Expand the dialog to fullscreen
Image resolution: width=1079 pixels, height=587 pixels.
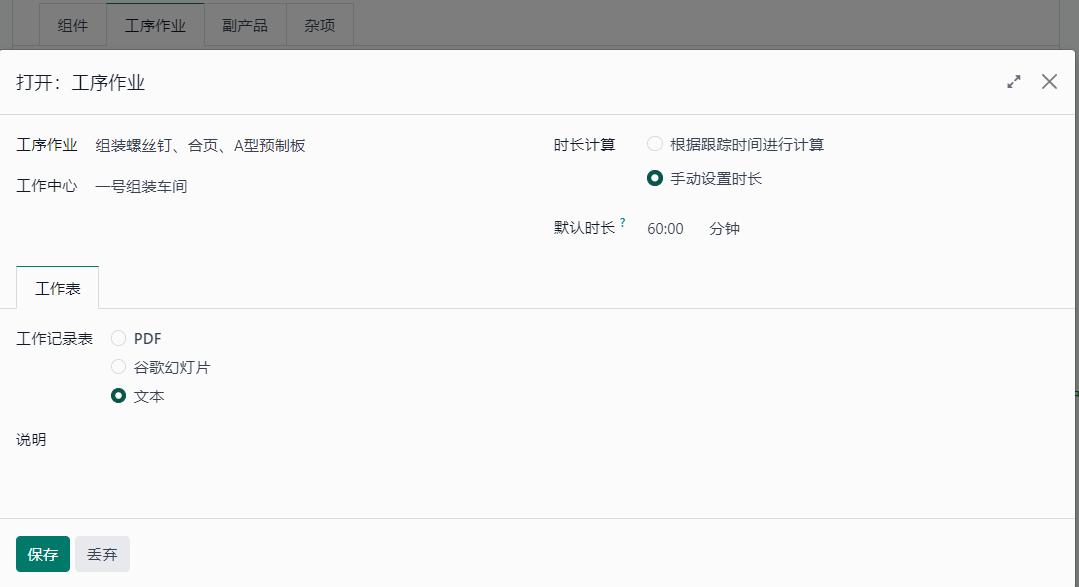click(x=1013, y=82)
